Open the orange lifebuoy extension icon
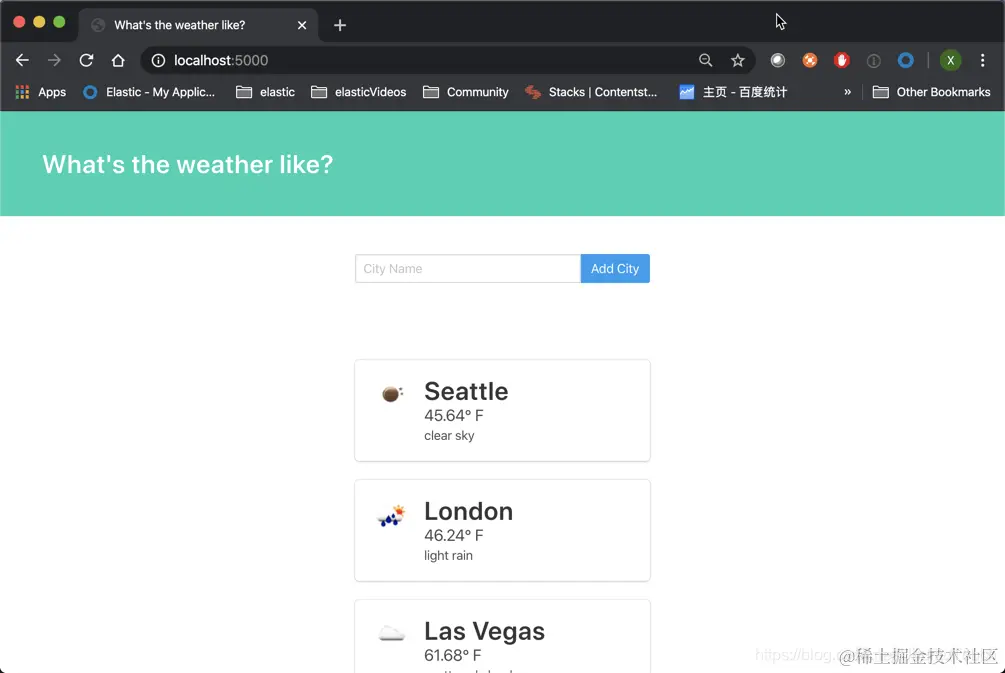The image size is (1005, 673). [810, 60]
